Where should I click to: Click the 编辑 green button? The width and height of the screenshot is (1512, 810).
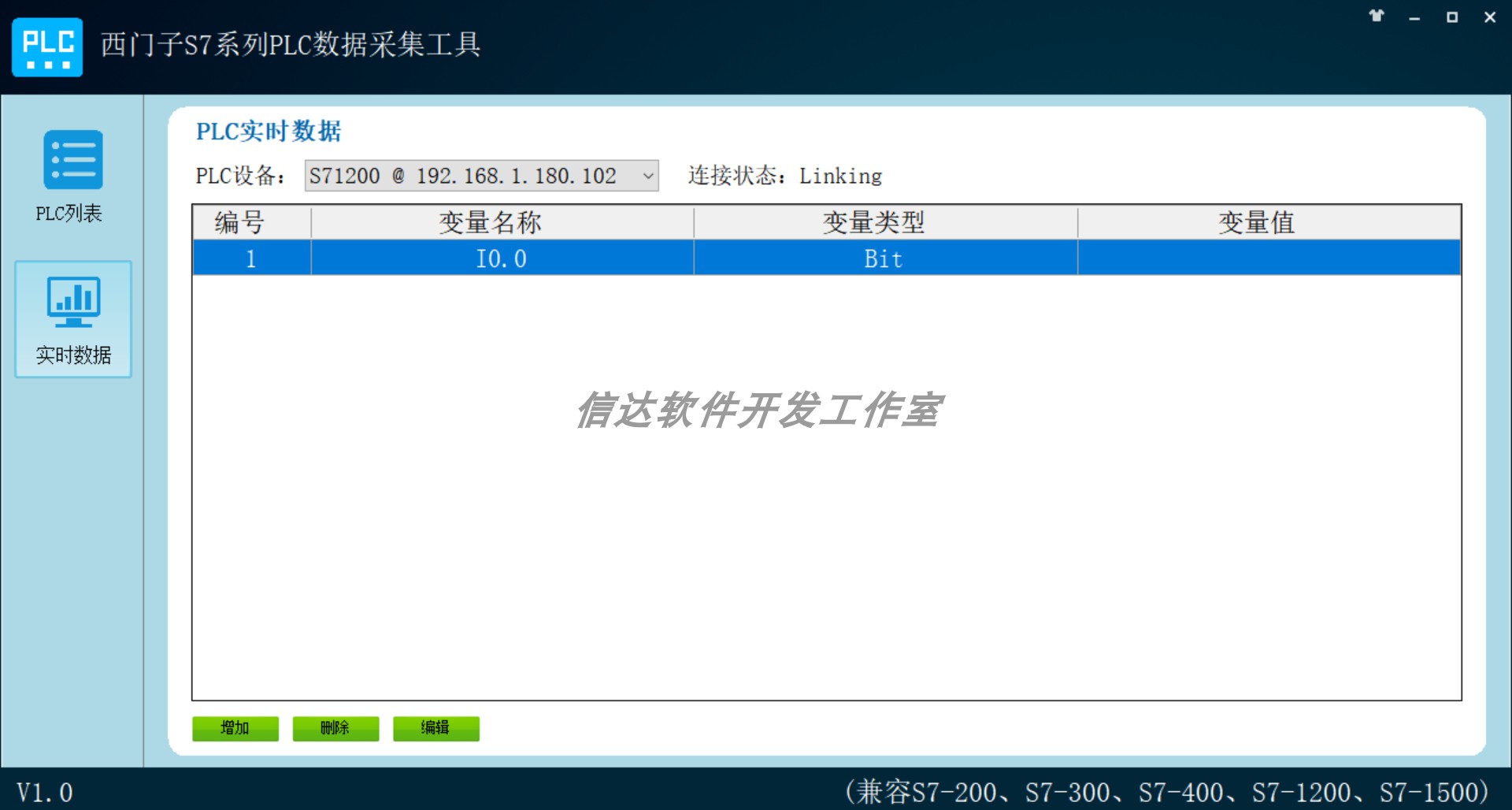click(x=436, y=728)
